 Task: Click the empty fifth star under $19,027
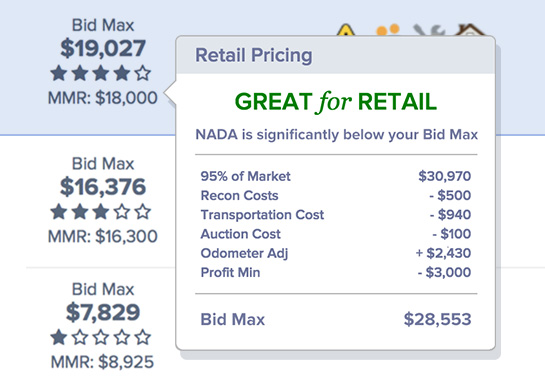tap(143, 73)
